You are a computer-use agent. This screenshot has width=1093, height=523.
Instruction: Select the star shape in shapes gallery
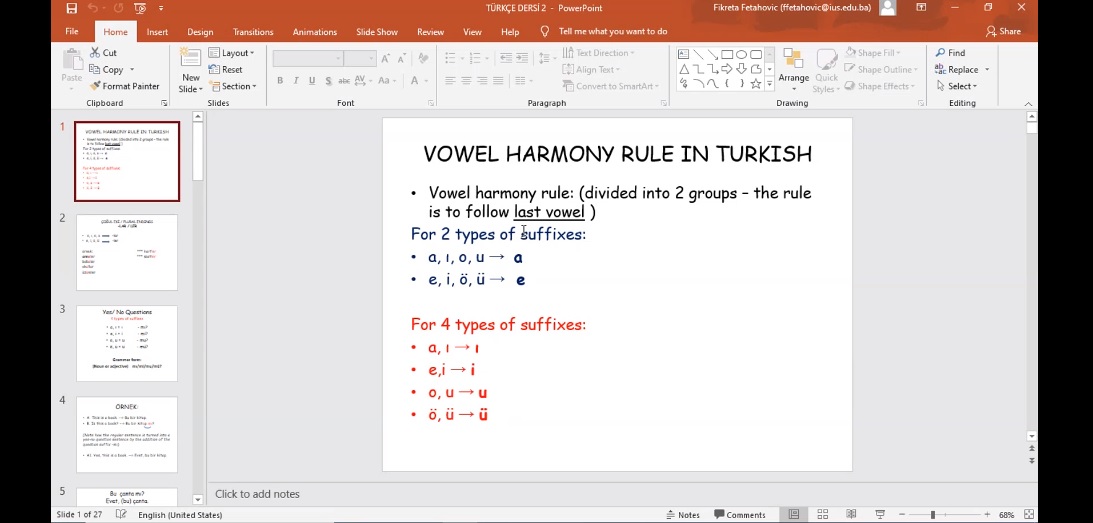[756, 85]
